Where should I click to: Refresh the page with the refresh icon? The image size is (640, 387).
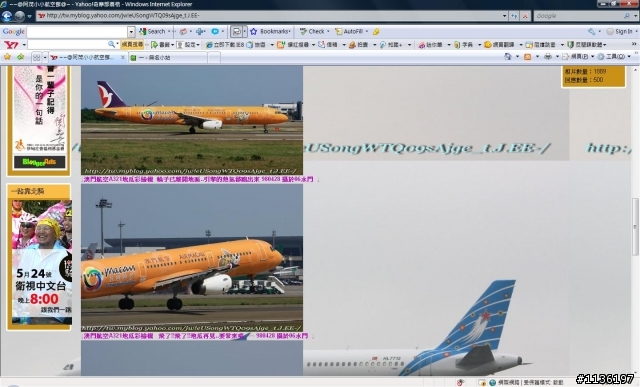[514, 16]
